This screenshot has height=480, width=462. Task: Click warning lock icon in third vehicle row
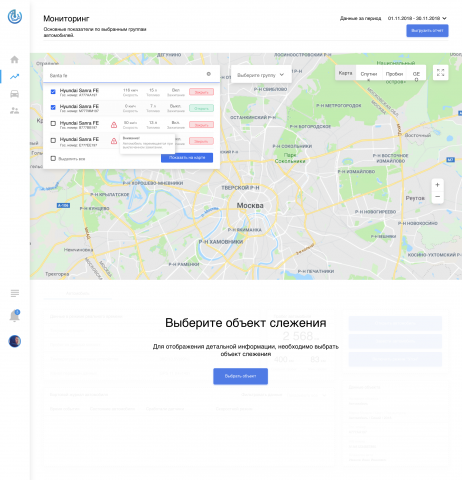coord(114,125)
